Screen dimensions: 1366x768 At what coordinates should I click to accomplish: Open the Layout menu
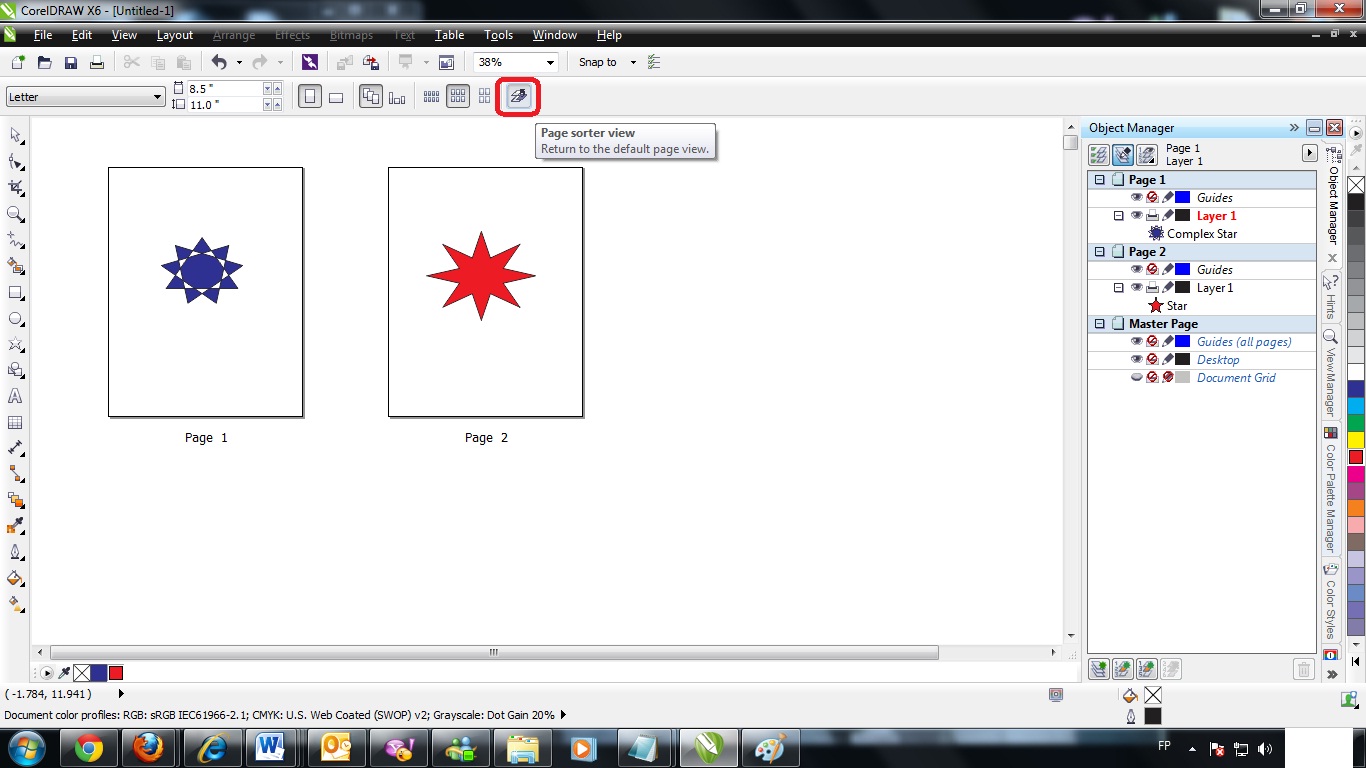[x=174, y=35]
